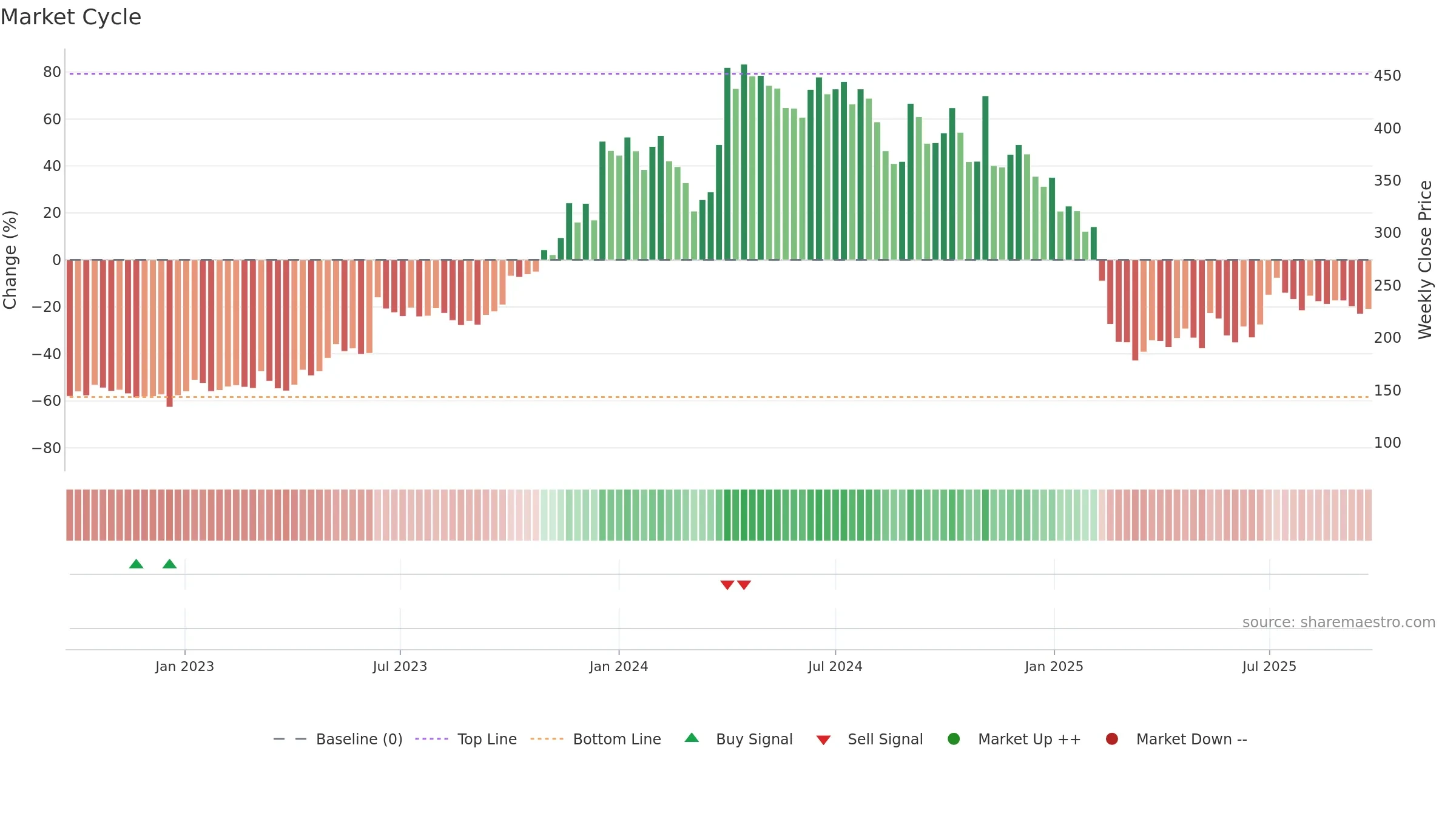This screenshot has width=1456, height=819.
Task: Click the orange dashed Bottom Line legend swatch
Action: (x=547, y=739)
